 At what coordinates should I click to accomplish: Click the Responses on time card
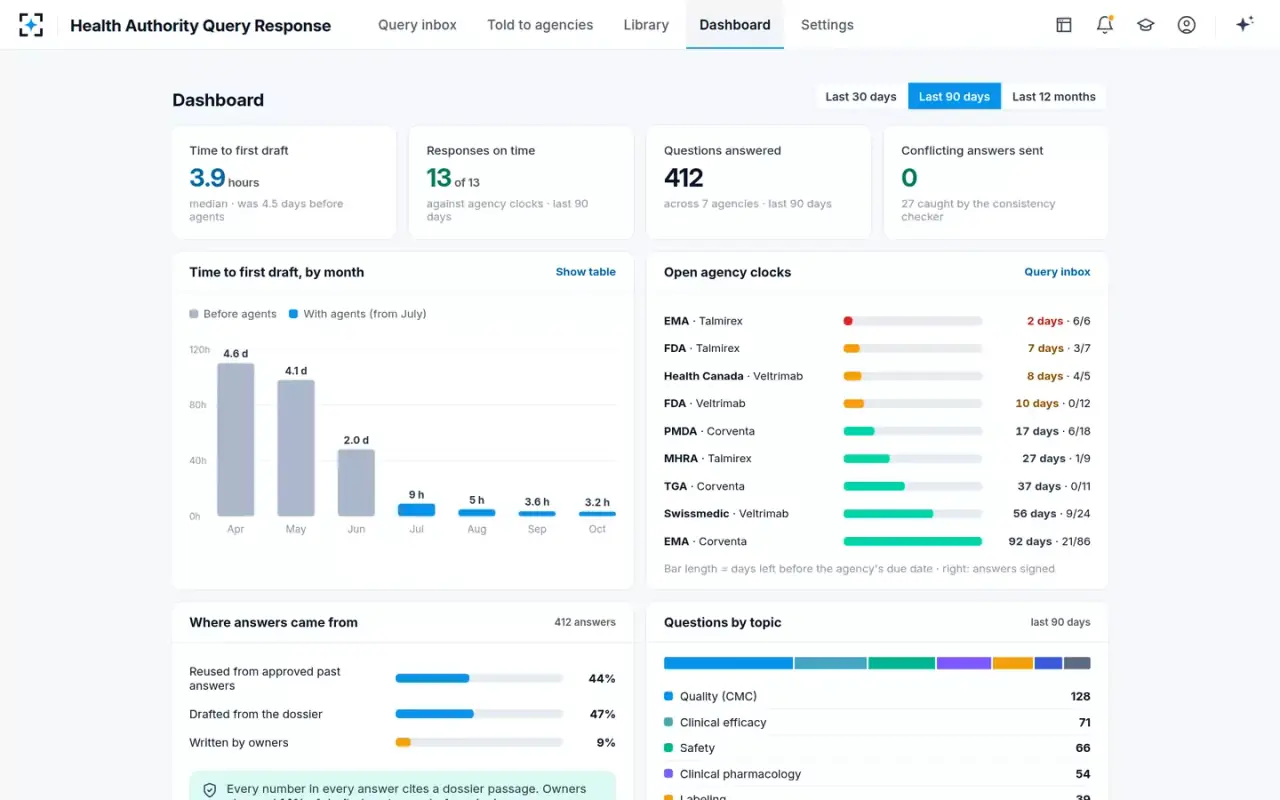click(x=521, y=182)
